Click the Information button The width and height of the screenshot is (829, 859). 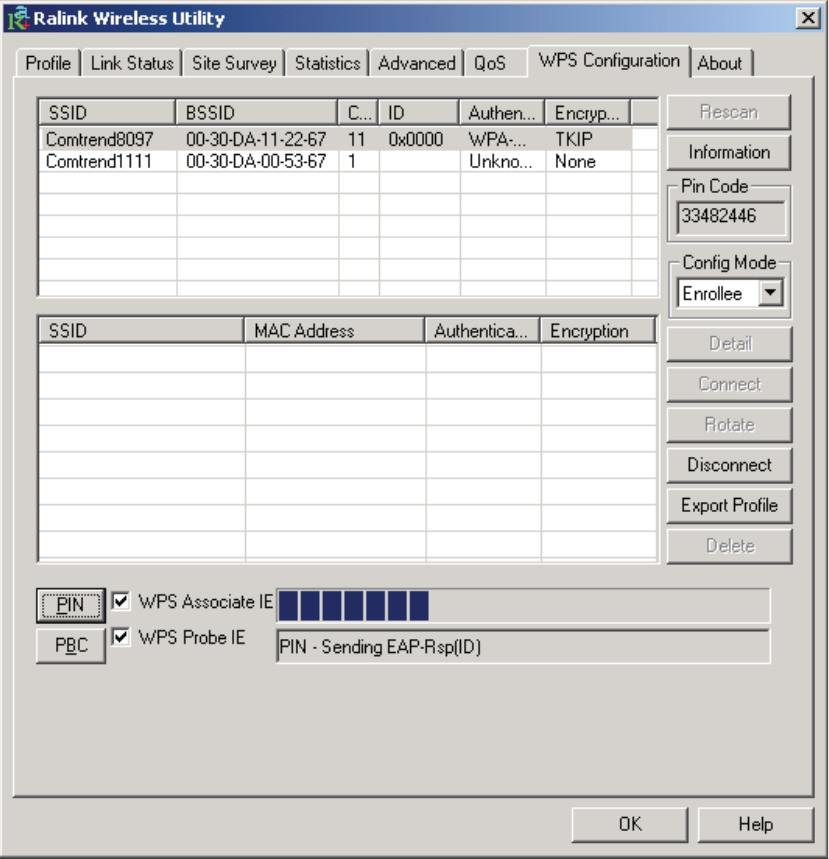pos(729,152)
